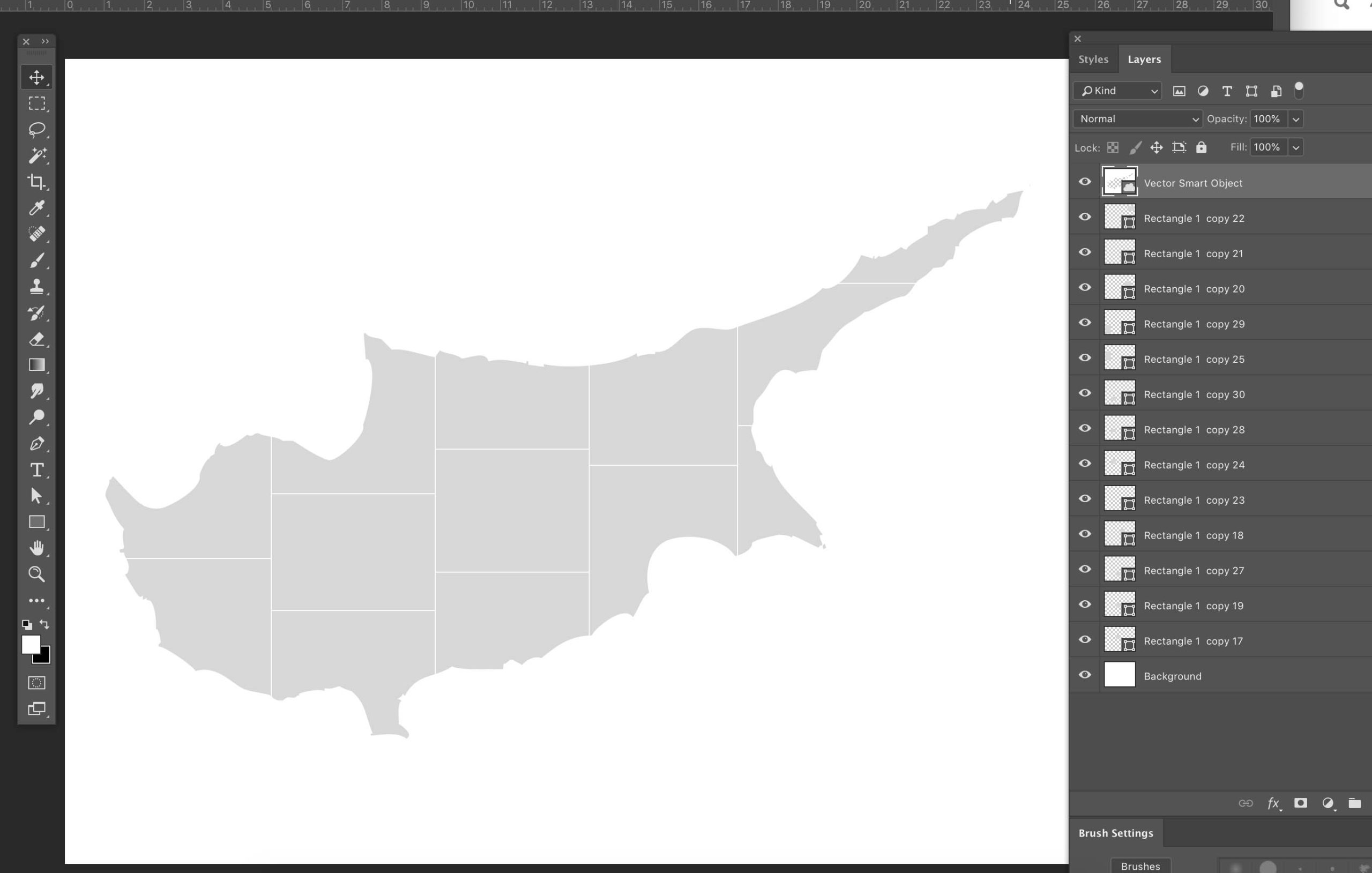
Task: Select the Magic Wand tool
Action: 36,155
